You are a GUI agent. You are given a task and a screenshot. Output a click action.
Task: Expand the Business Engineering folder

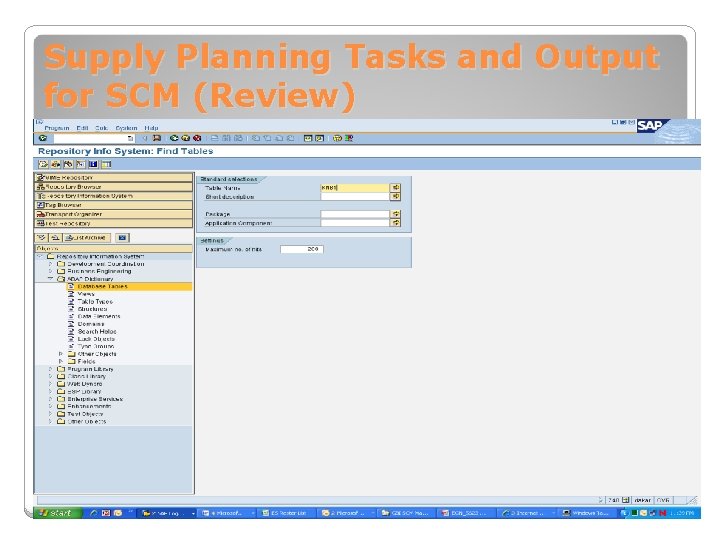click(x=51, y=271)
